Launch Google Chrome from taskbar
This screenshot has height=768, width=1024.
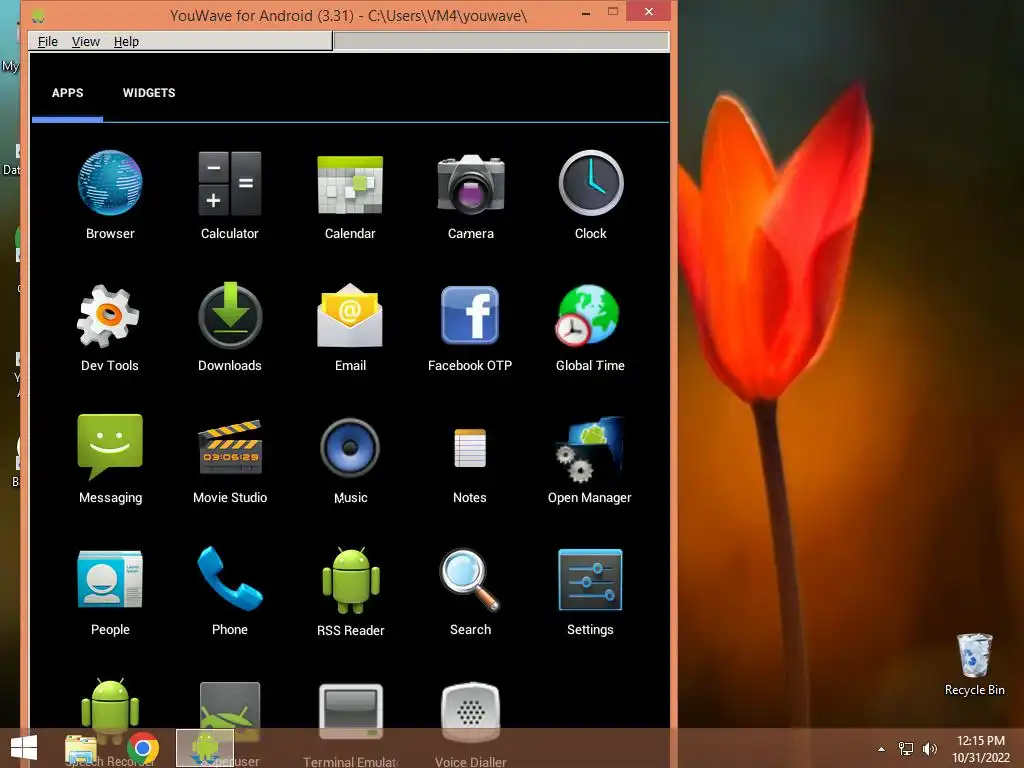click(143, 748)
